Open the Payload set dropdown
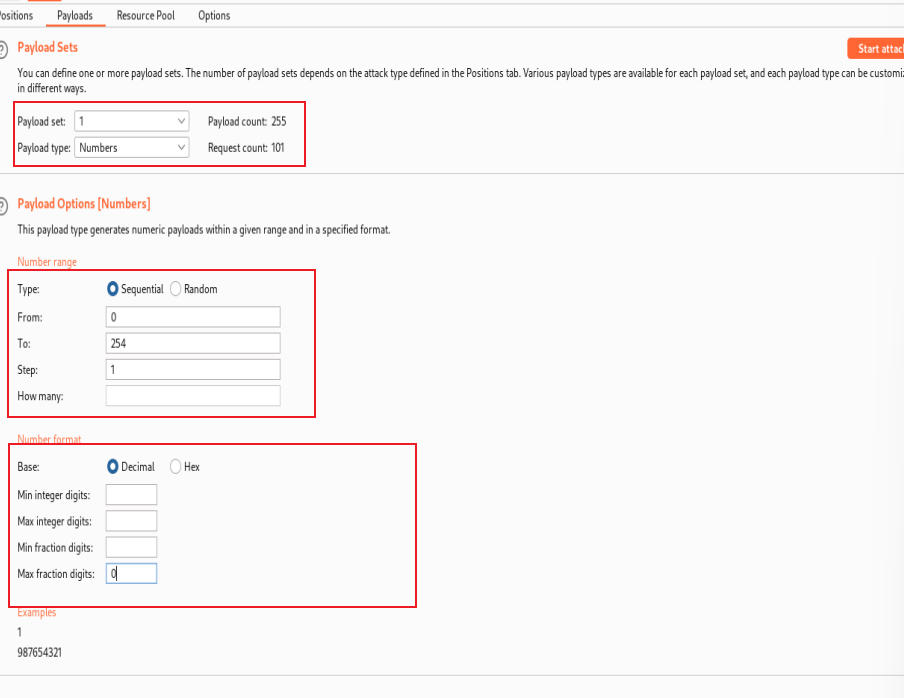The image size is (904, 698). 131,121
